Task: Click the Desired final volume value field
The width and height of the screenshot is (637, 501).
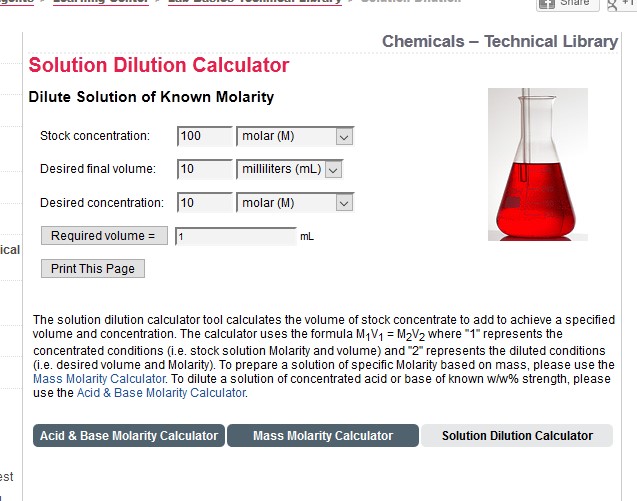Action: click(x=205, y=169)
